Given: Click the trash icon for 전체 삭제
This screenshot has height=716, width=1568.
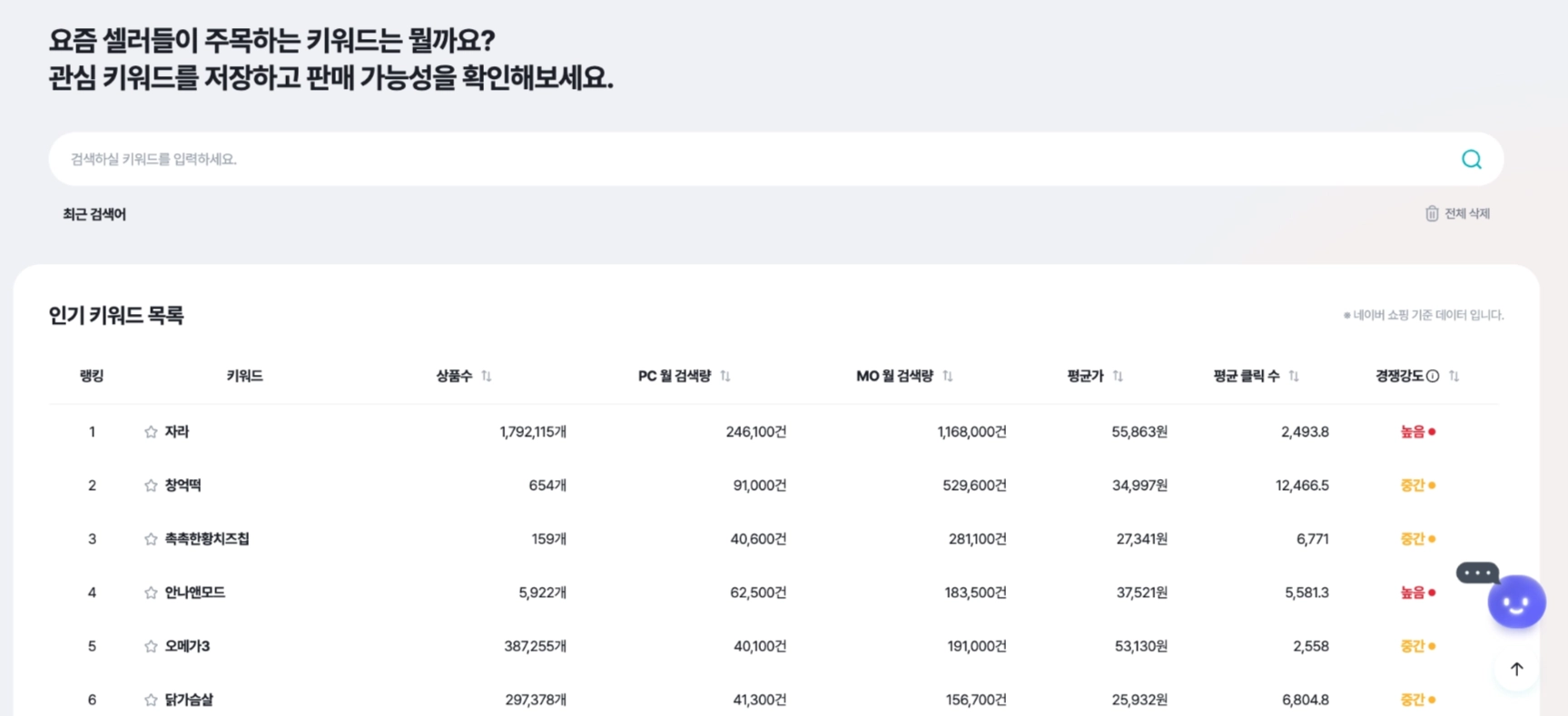Looking at the screenshot, I should tap(1432, 213).
